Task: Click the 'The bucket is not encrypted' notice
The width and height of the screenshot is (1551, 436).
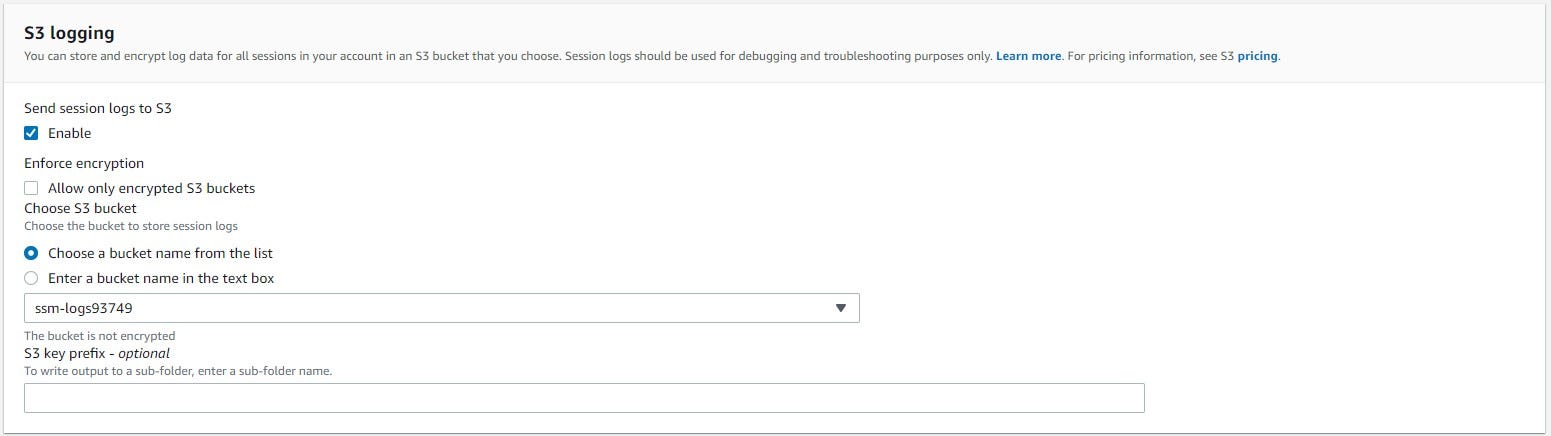Action: tap(99, 336)
